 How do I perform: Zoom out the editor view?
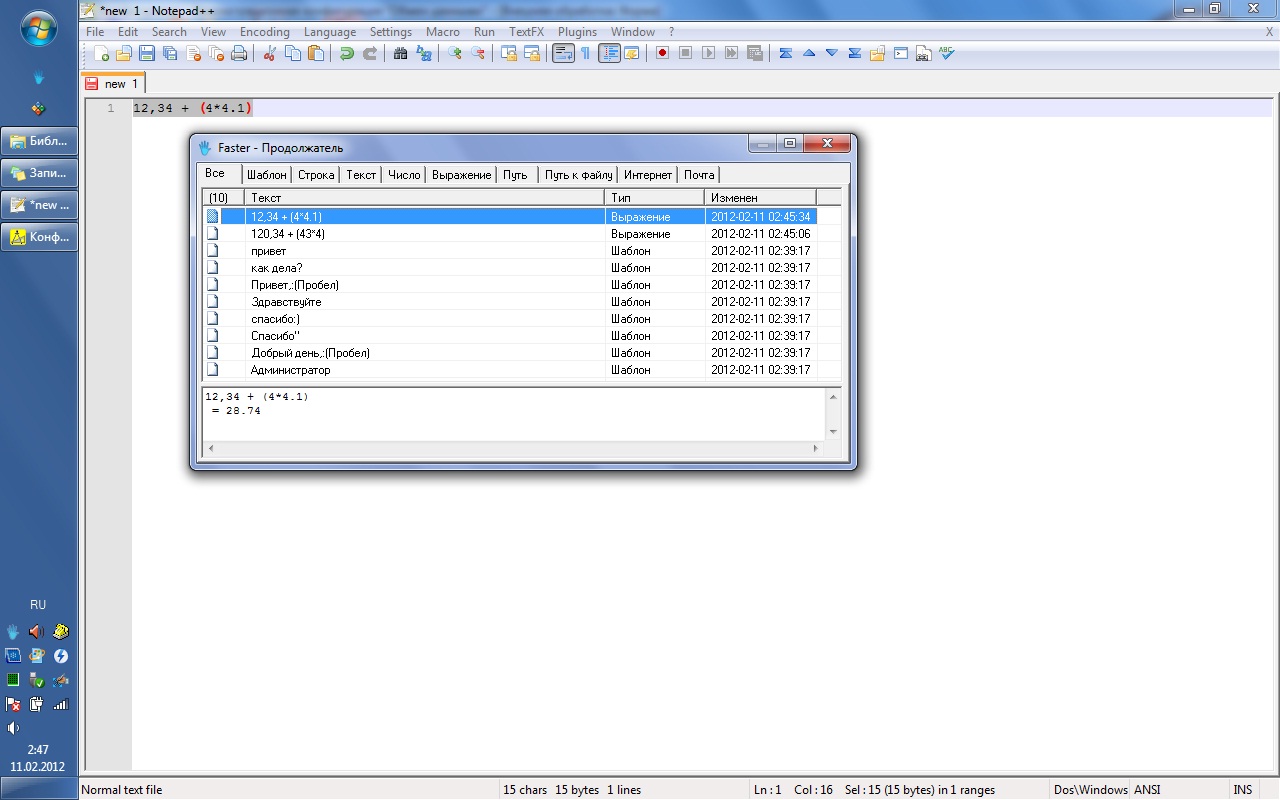click(478, 53)
